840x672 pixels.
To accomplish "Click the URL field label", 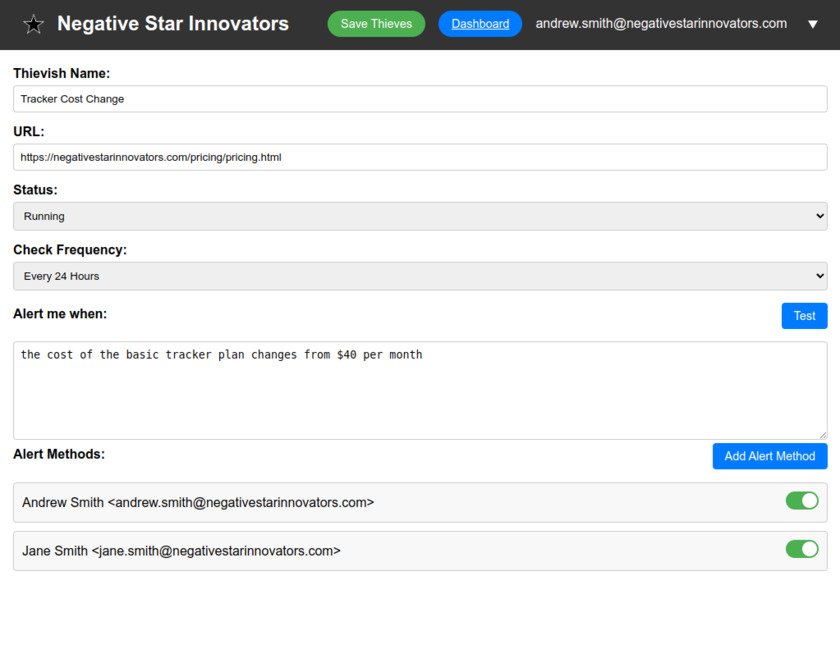I will (29, 132).
